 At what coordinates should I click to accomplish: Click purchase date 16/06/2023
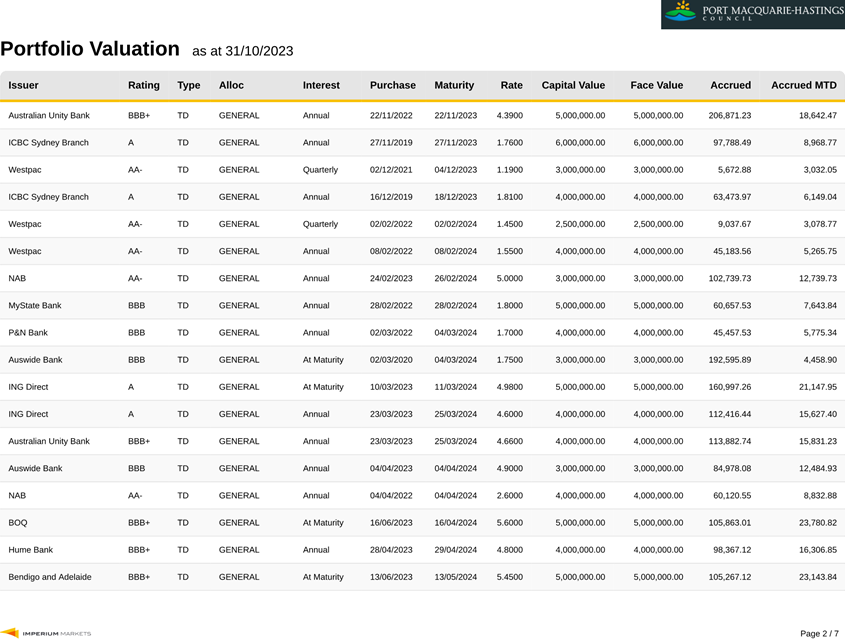coord(391,522)
